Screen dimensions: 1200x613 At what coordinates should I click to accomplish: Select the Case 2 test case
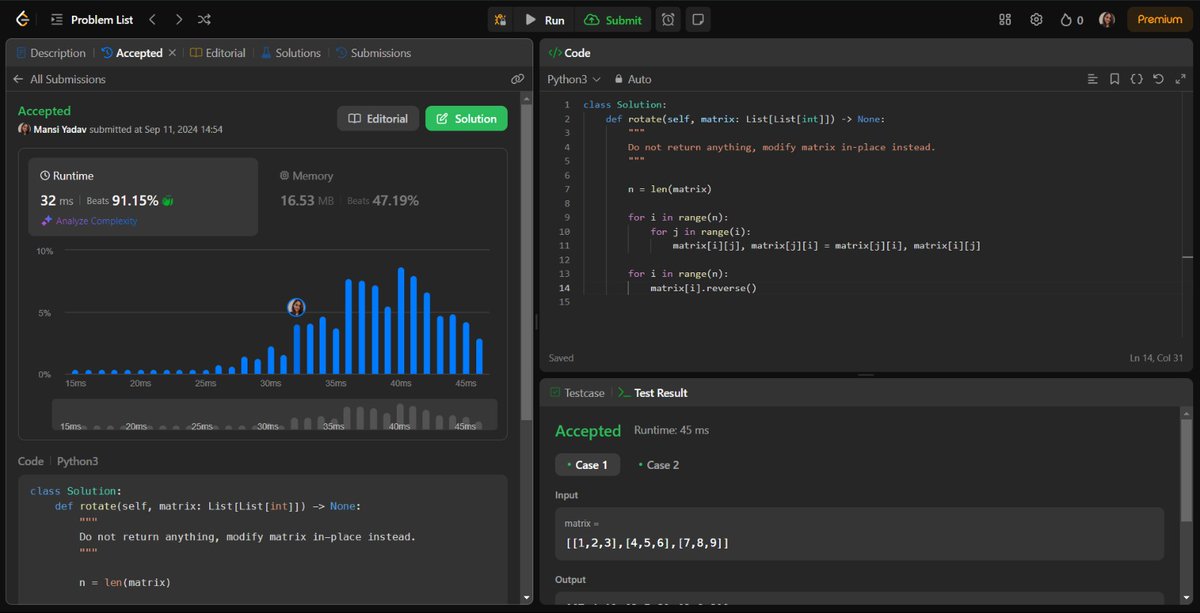[658, 465]
